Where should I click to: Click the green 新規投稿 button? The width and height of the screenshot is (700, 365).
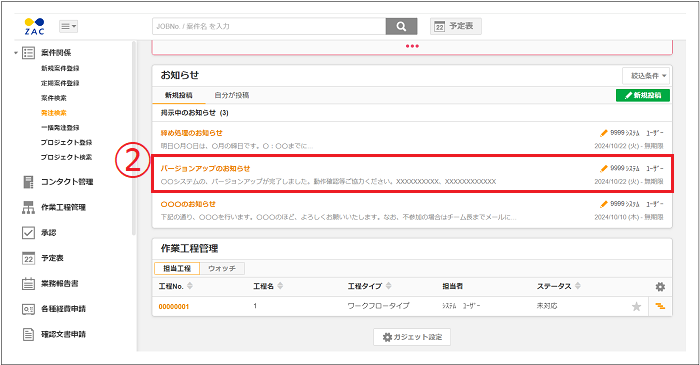[x=643, y=95]
